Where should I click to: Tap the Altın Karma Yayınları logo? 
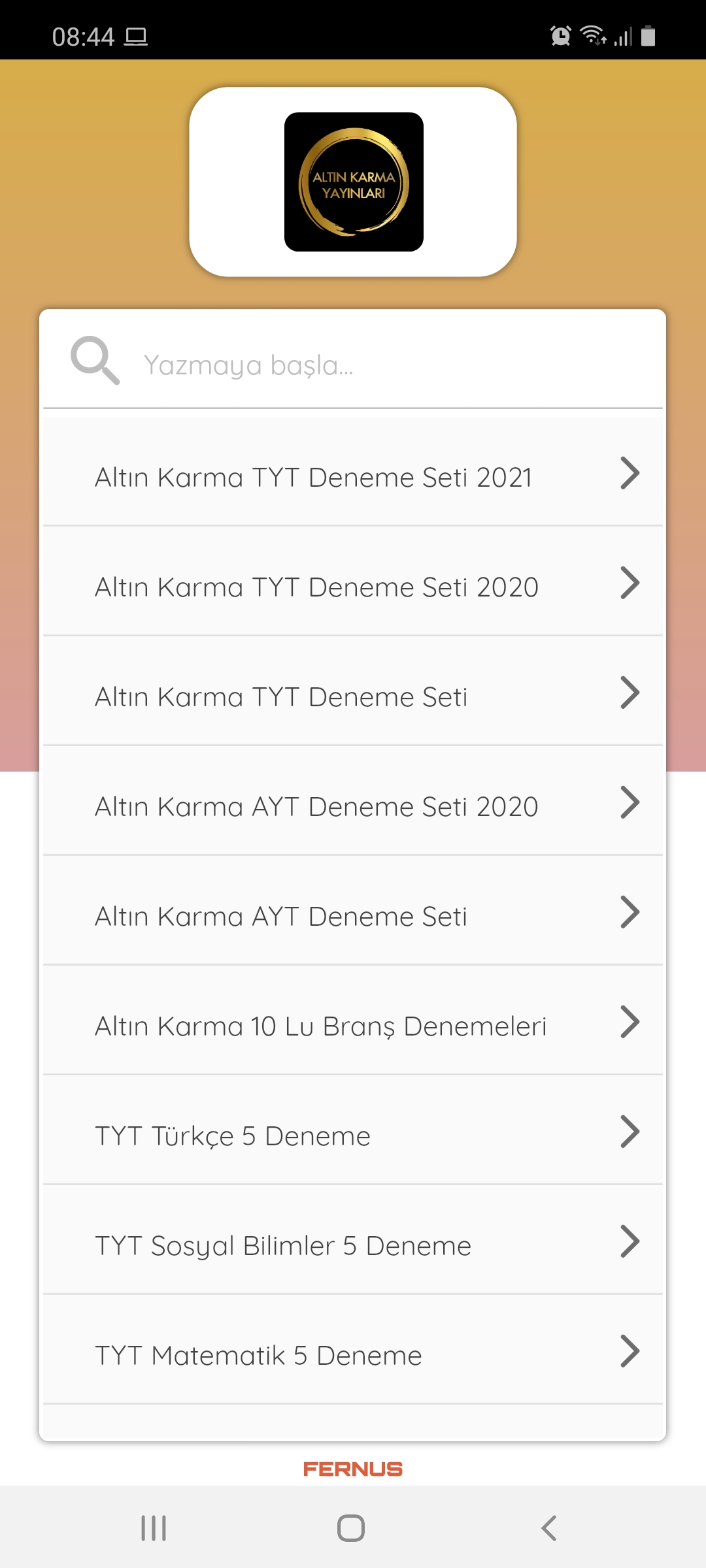(x=354, y=182)
